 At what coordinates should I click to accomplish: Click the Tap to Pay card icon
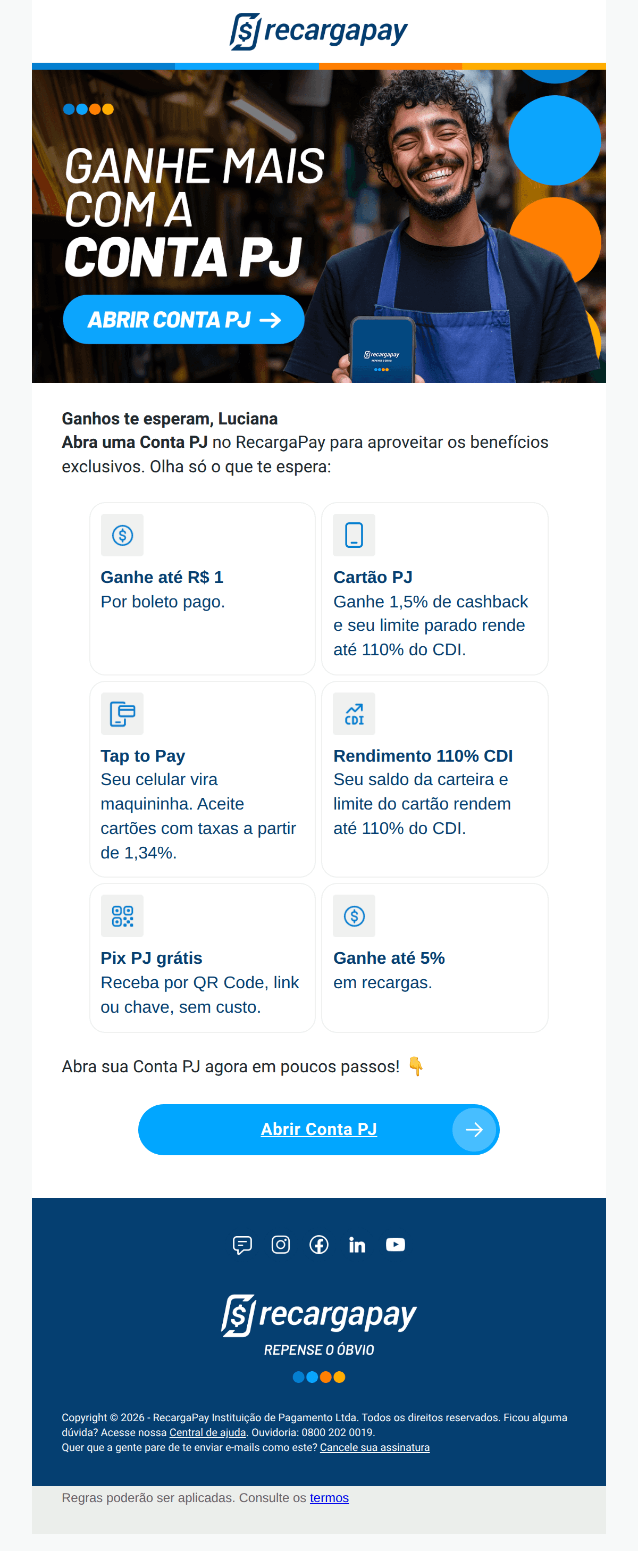[x=122, y=714]
